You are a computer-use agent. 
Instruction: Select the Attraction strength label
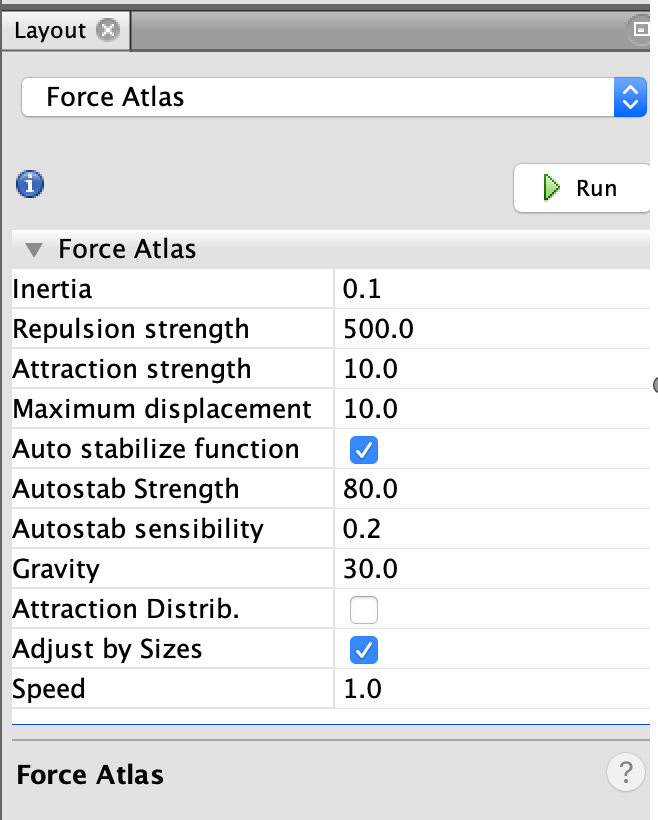coord(132,369)
